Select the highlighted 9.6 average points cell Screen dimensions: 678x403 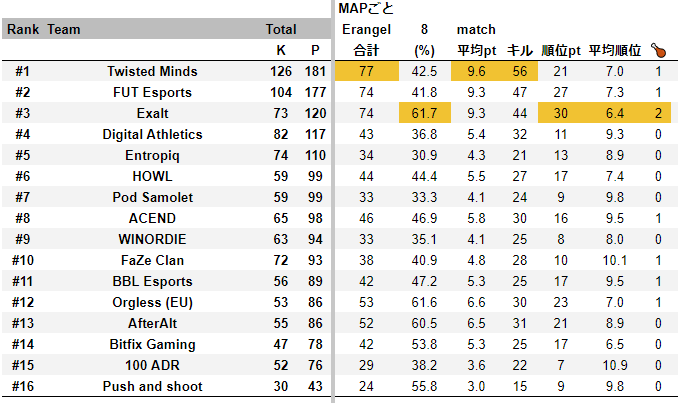coord(475,72)
